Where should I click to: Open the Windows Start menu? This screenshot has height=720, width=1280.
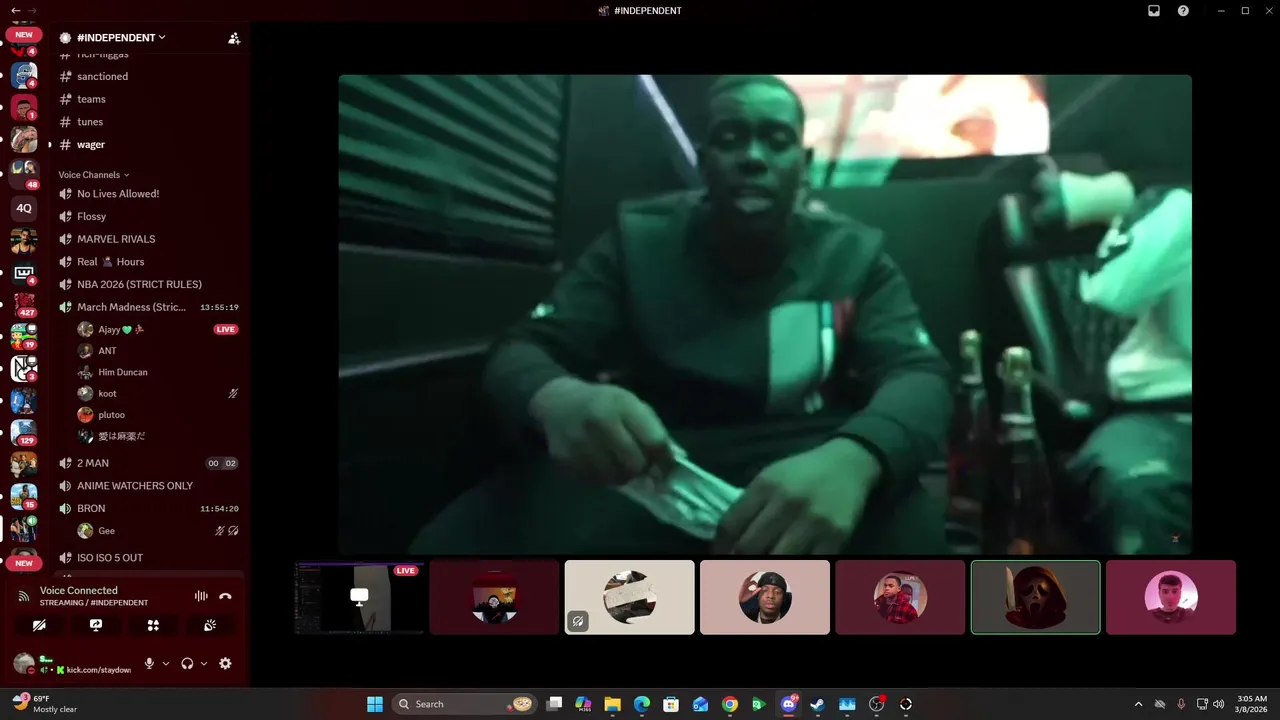click(x=375, y=704)
